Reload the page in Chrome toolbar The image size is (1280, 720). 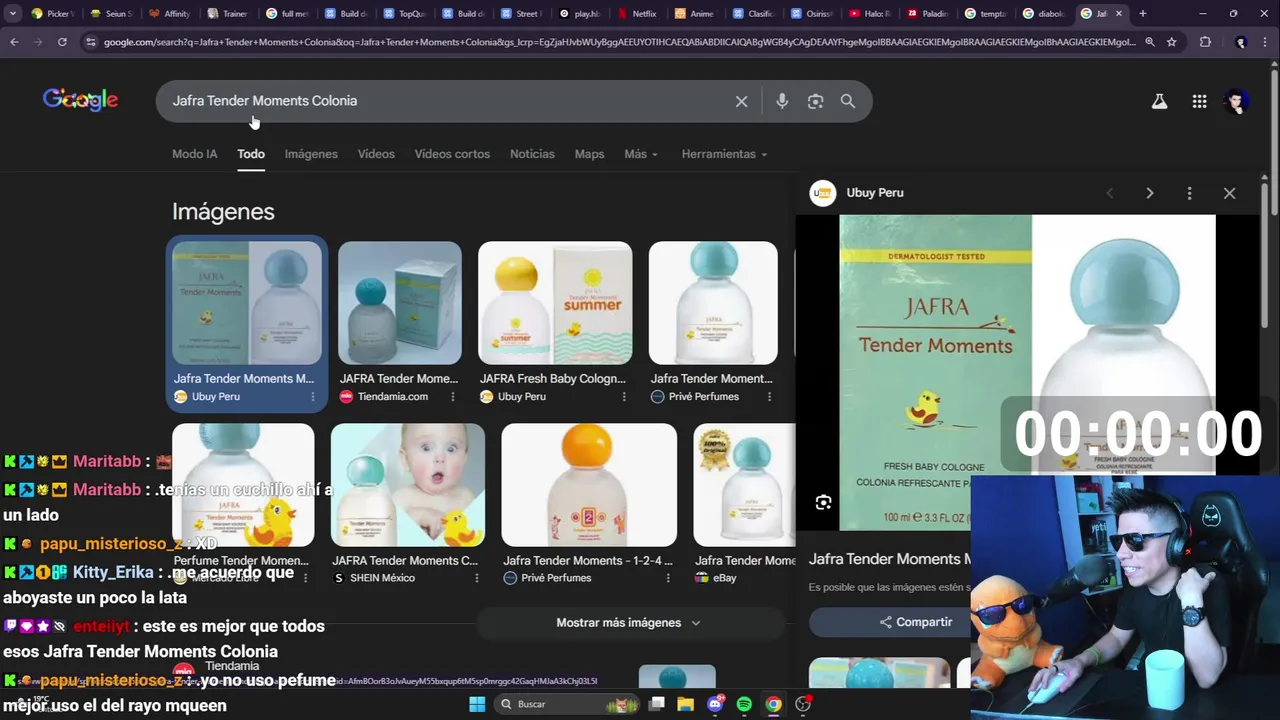62,42
